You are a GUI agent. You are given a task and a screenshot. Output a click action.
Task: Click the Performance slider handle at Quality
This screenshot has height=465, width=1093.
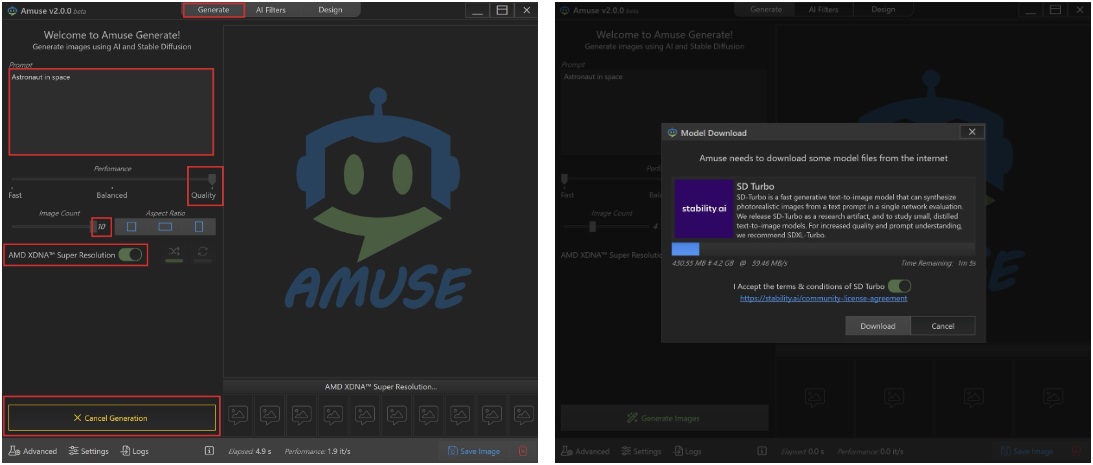coord(212,179)
